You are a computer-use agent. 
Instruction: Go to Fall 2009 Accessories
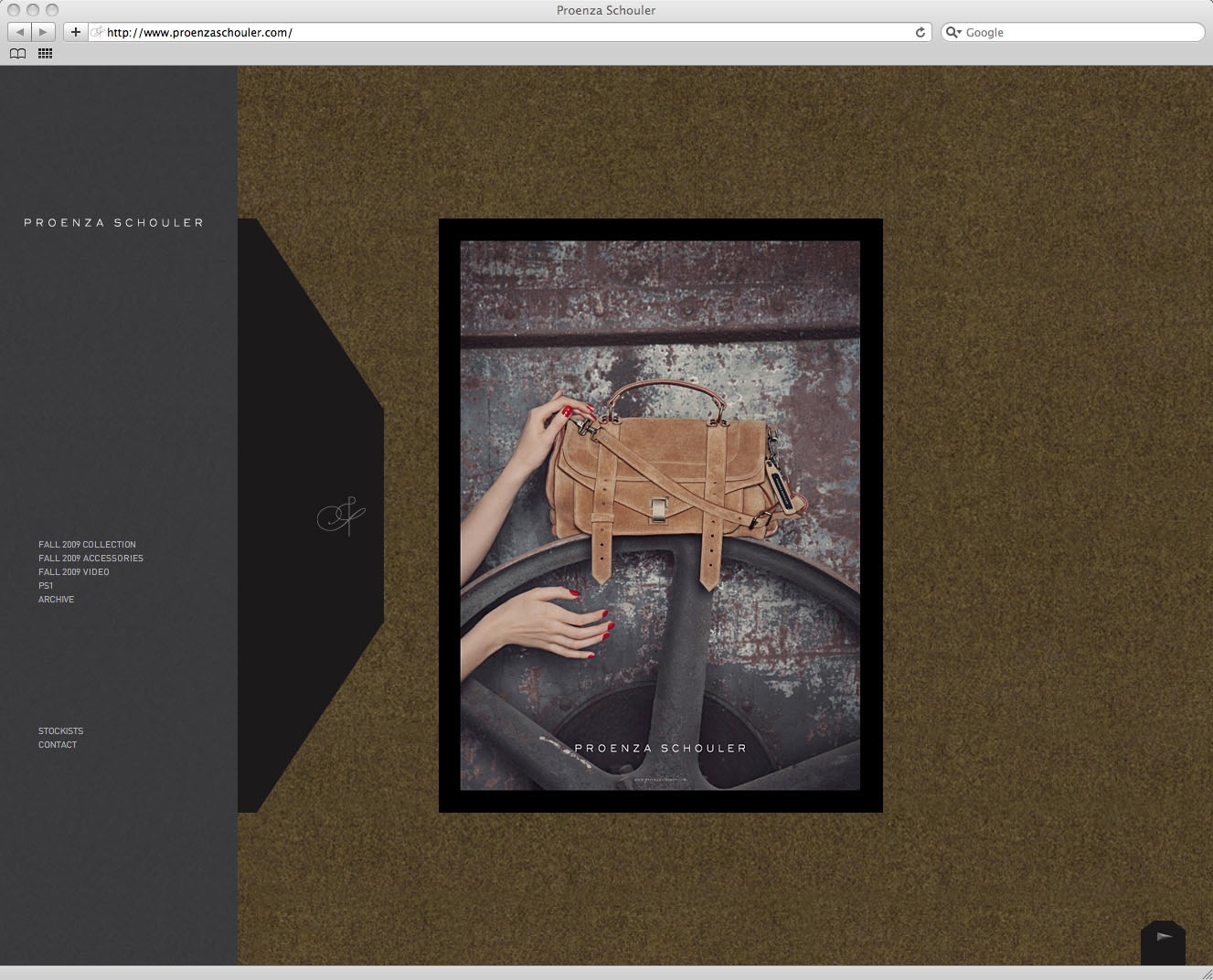(x=90, y=559)
